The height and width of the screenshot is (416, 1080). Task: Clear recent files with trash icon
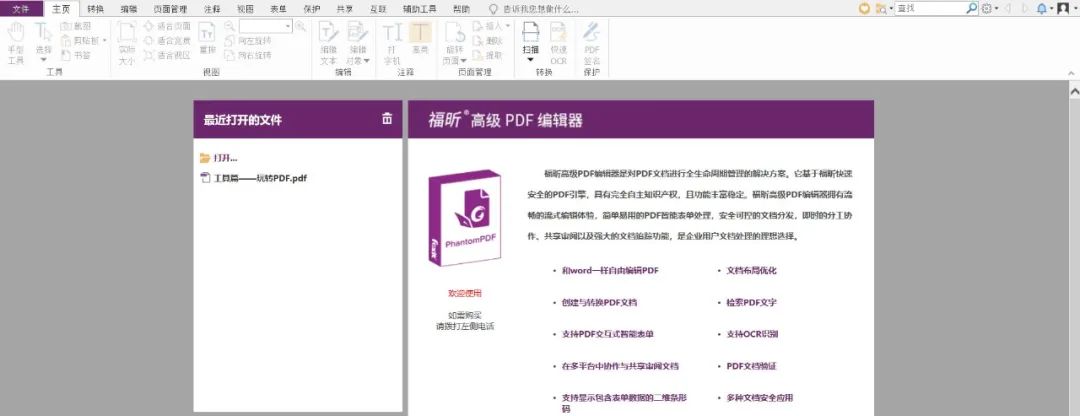(387, 118)
